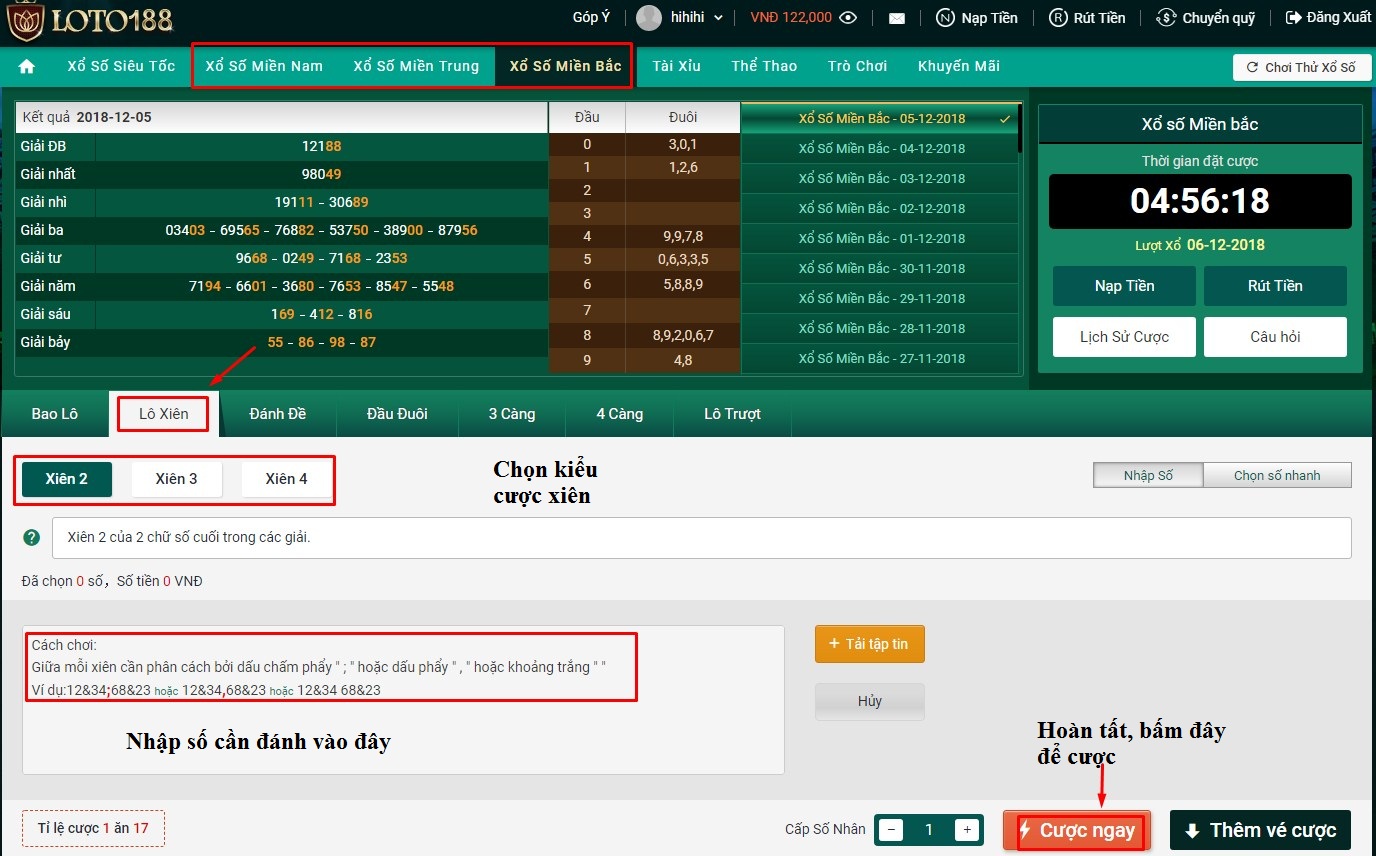This screenshot has height=856, width=1376.
Task: Switch to Lô Xiên tab
Action: click(164, 414)
